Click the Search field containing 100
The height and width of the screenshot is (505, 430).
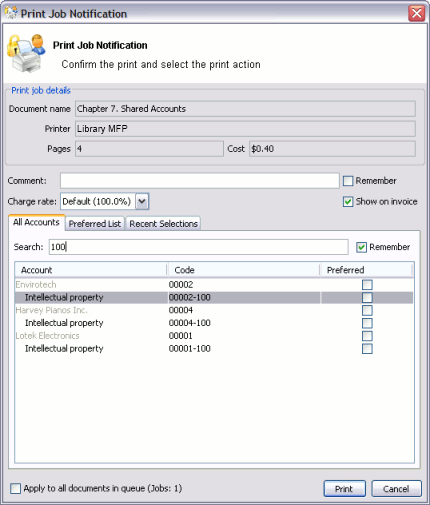click(199, 247)
